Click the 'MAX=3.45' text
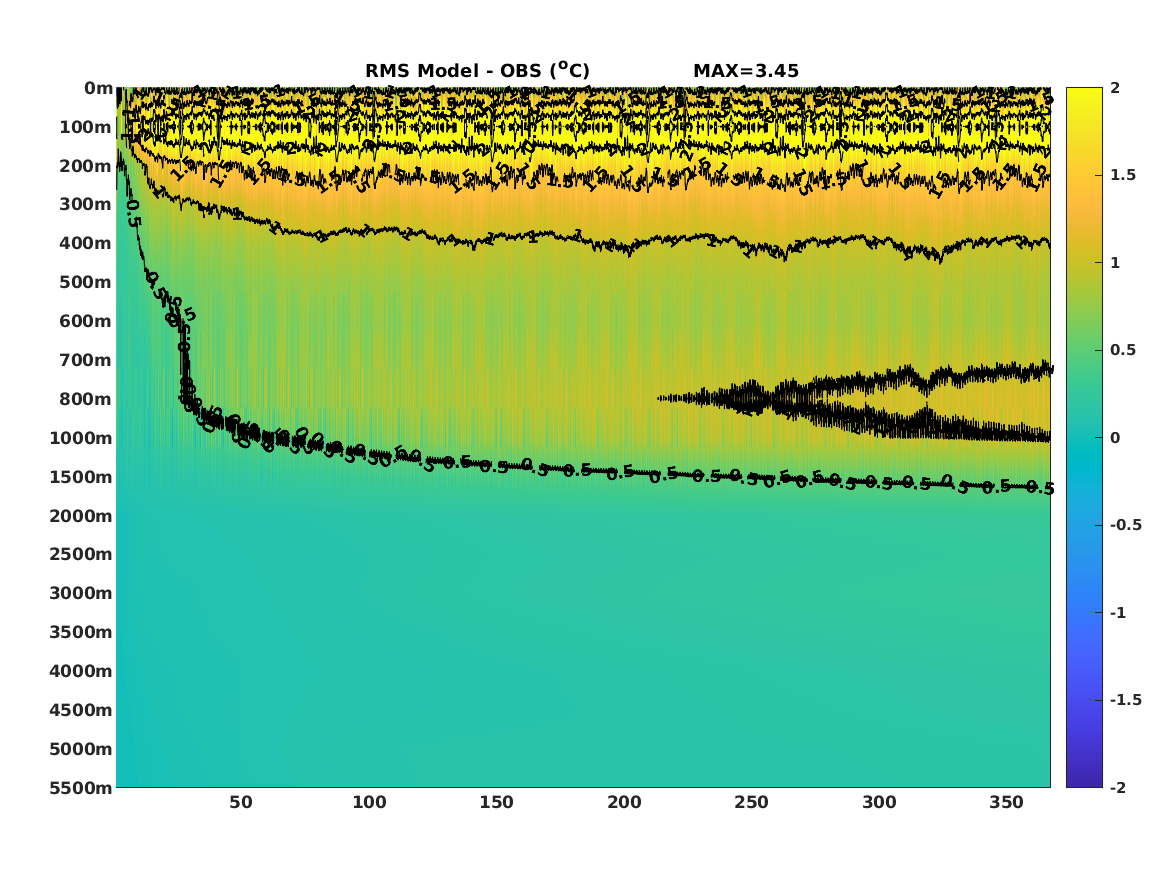 (x=746, y=71)
